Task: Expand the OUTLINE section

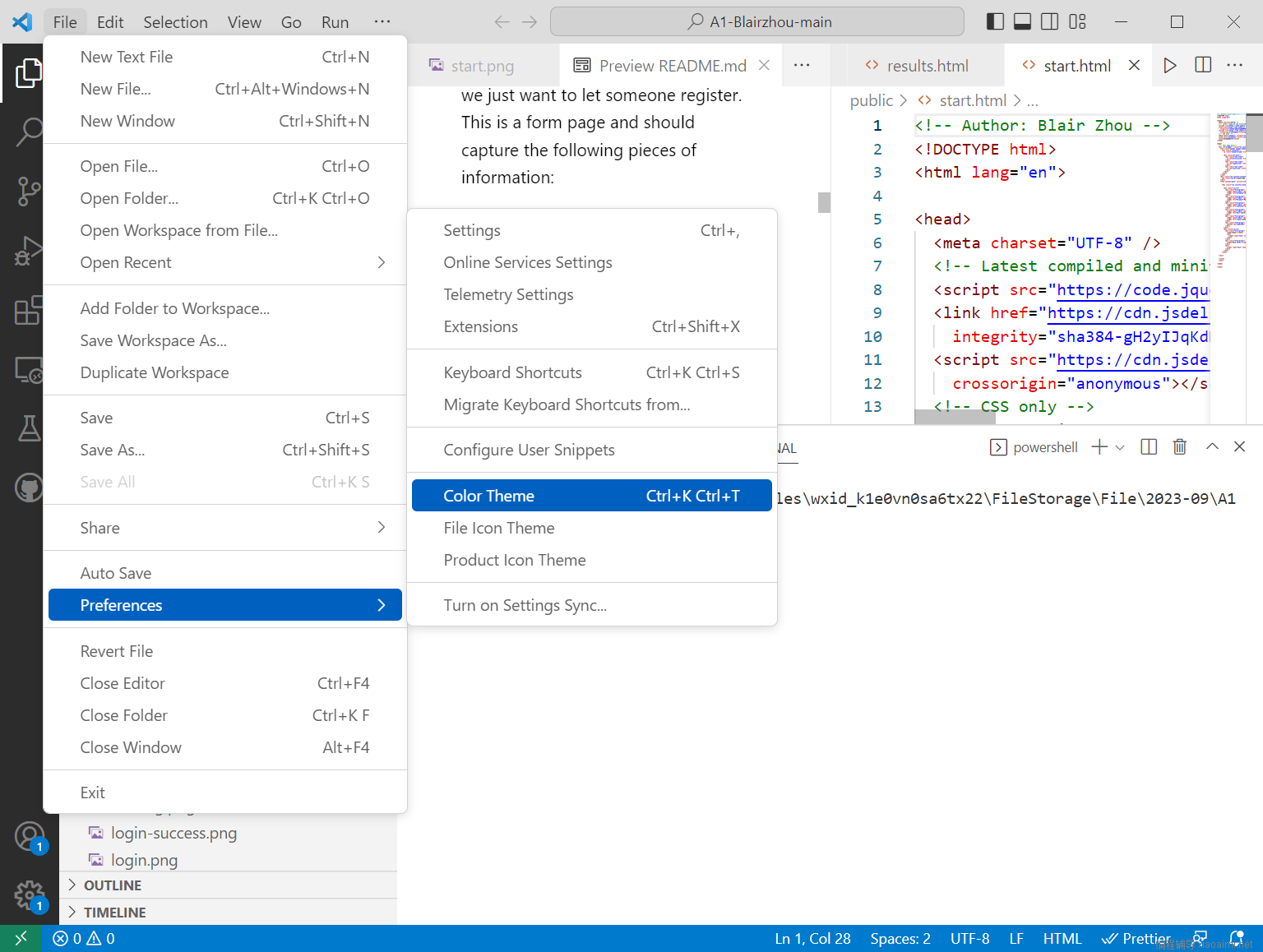Action: tap(228, 885)
